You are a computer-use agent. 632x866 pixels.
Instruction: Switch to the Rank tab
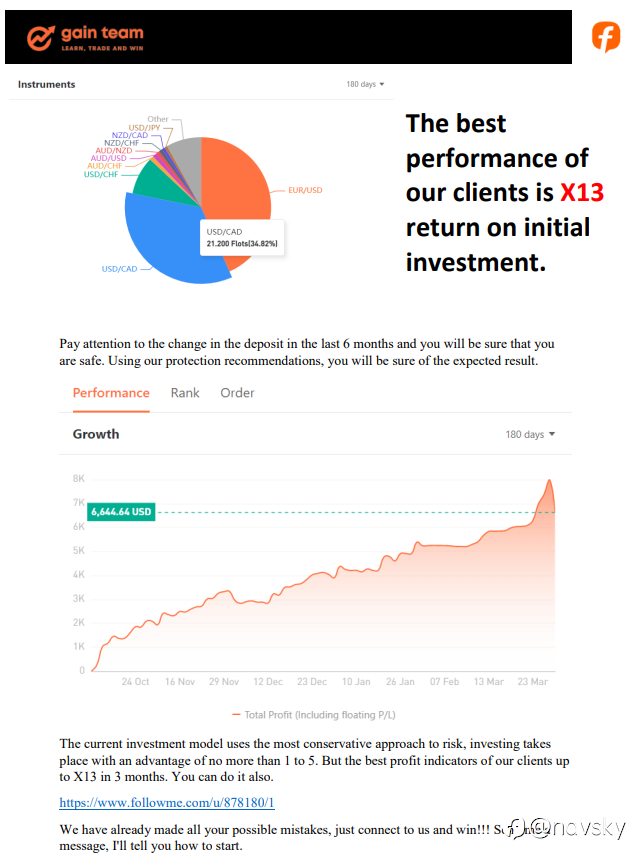185,393
